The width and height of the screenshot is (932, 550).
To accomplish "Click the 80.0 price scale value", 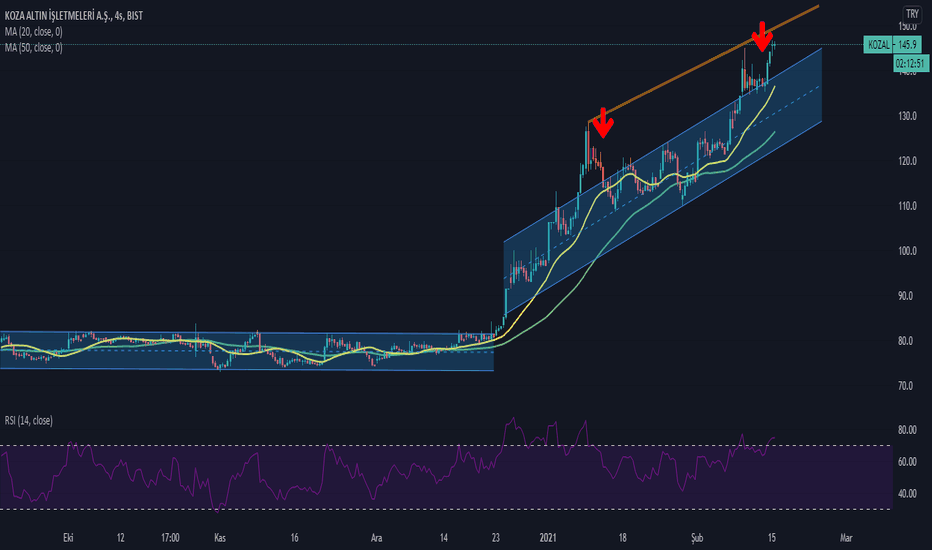I will 905,341.
